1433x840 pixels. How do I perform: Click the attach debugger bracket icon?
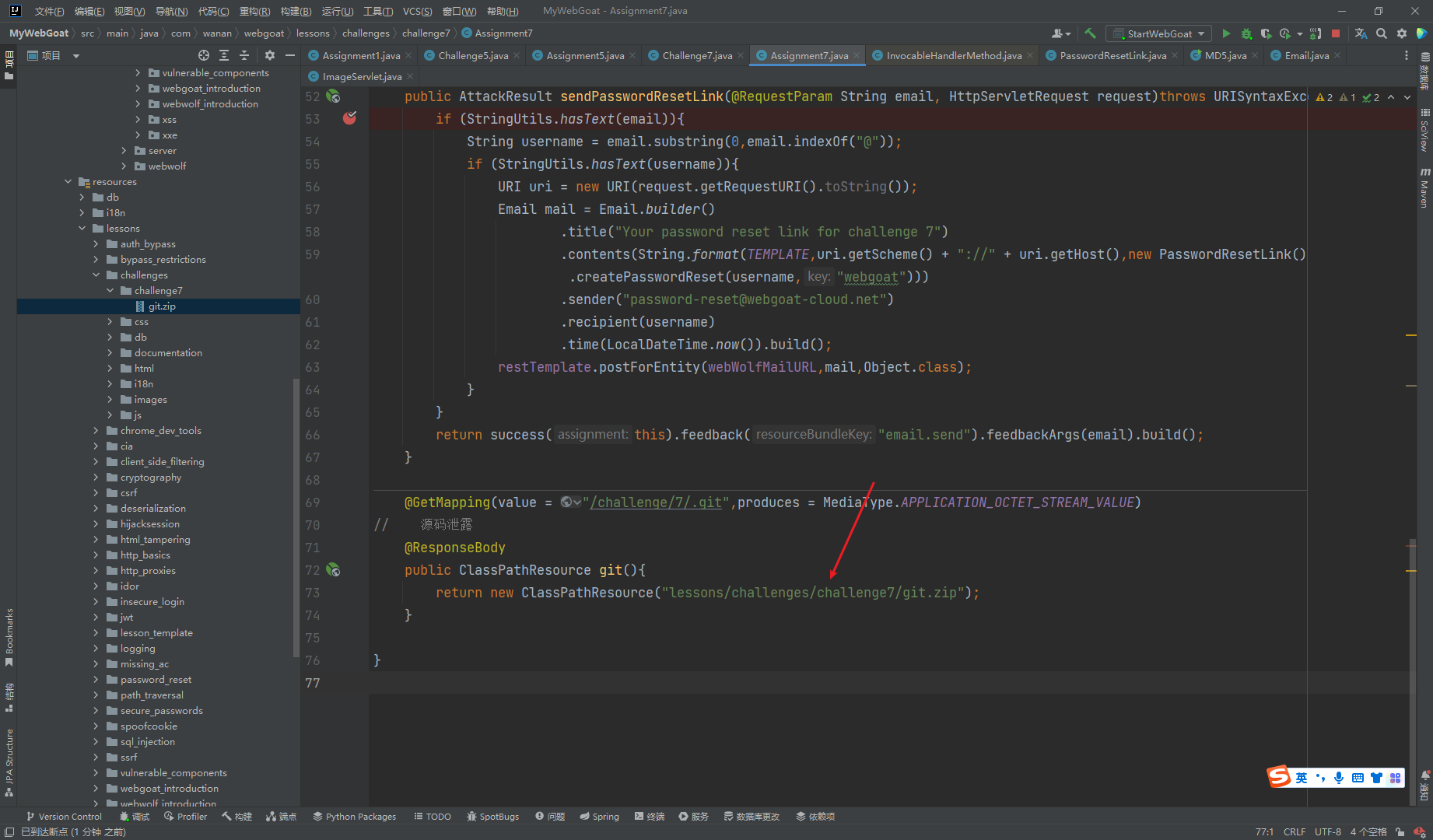click(x=1316, y=33)
